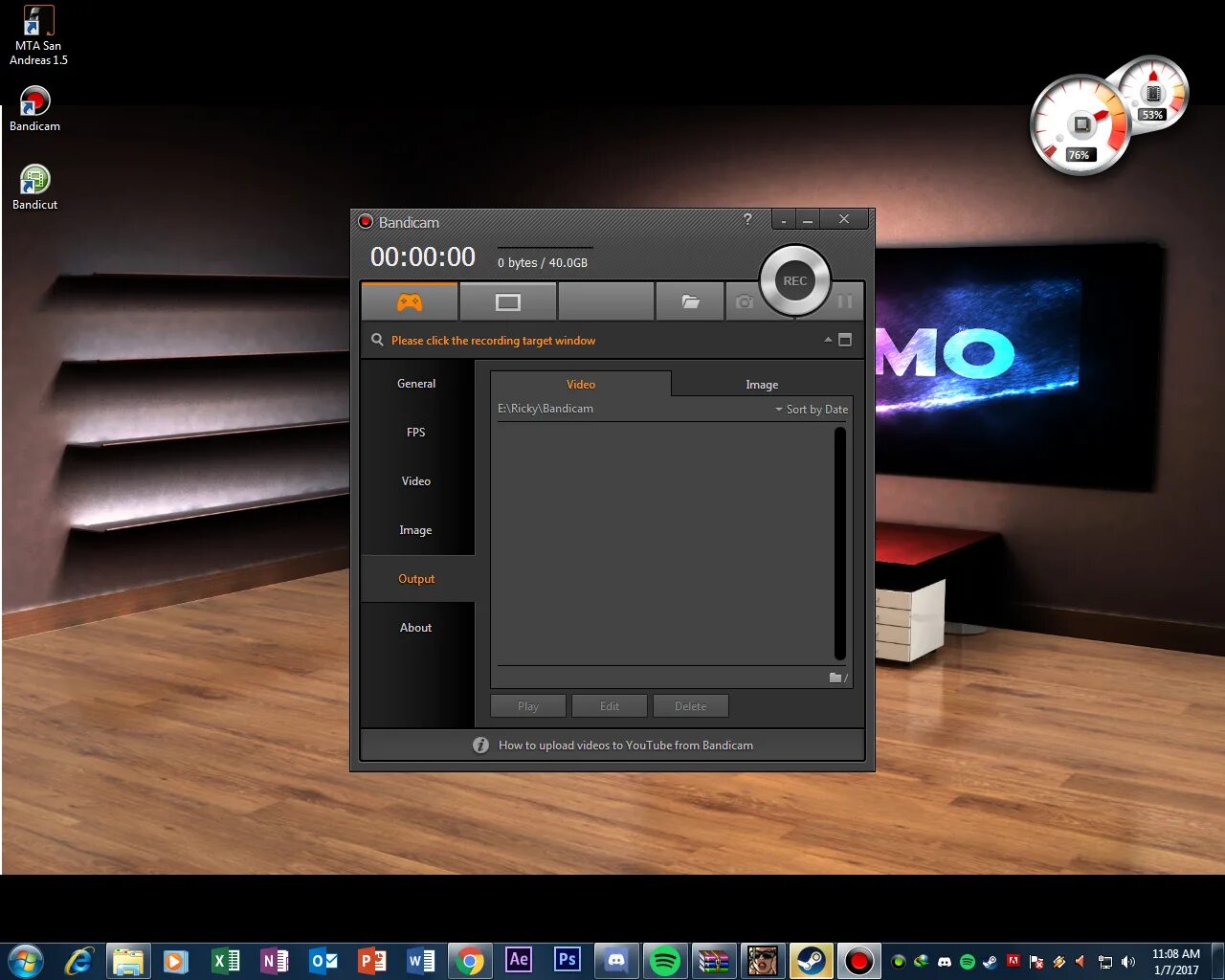Open Discord from the taskbar
1225x980 pixels.
[x=616, y=960]
